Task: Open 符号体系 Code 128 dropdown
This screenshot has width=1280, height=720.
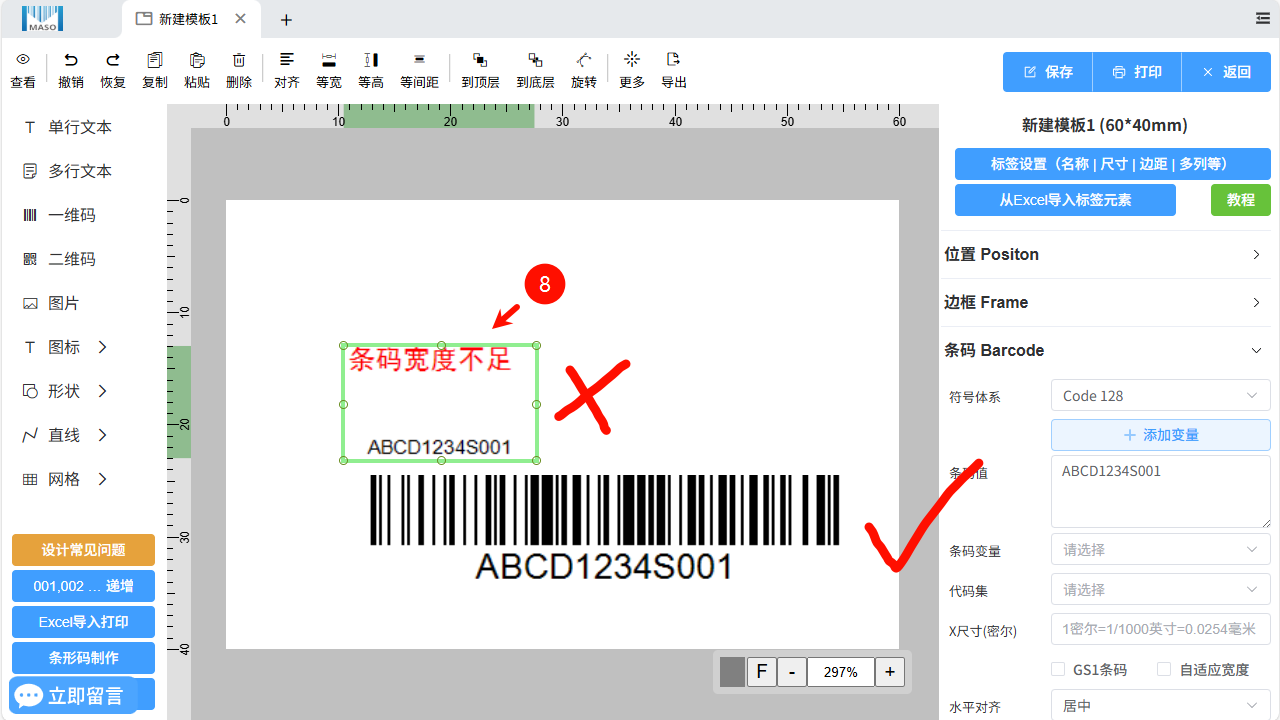Action: [1160, 396]
